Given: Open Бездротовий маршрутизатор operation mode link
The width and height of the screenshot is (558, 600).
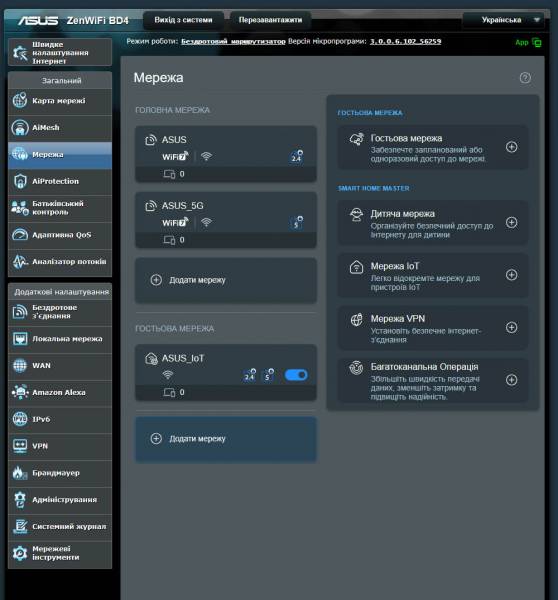Looking at the screenshot, I should click(233, 41).
